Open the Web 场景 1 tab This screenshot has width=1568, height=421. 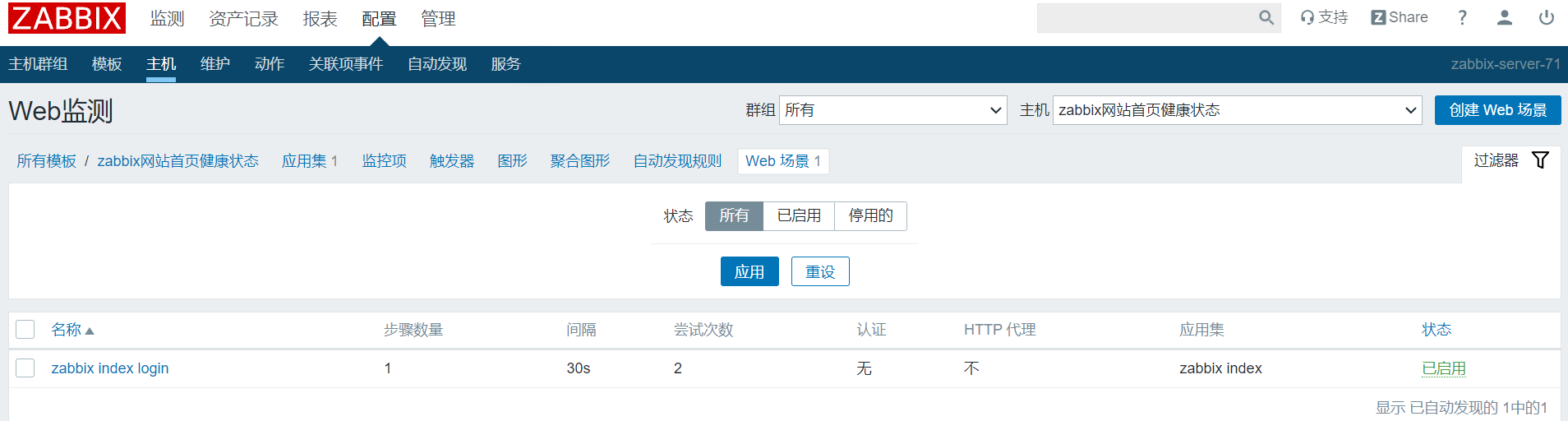(x=783, y=161)
